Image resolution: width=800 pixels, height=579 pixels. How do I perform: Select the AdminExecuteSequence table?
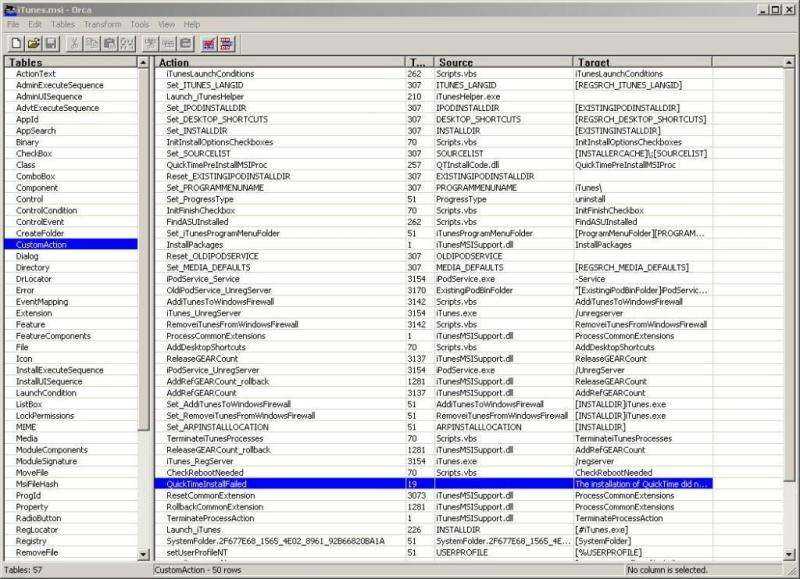click(60, 85)
